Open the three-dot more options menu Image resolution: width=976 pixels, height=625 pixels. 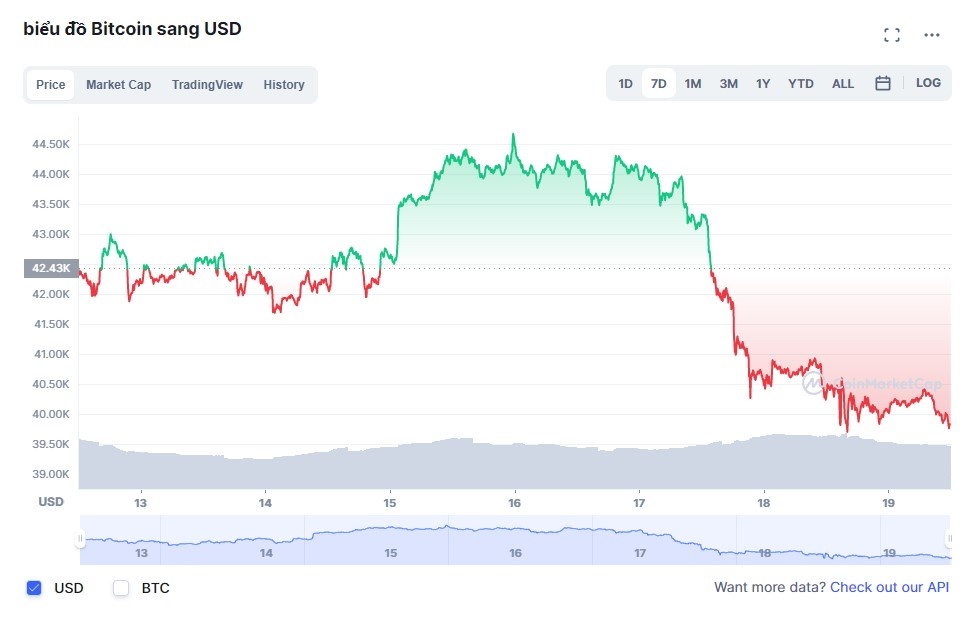click(932, 34)
